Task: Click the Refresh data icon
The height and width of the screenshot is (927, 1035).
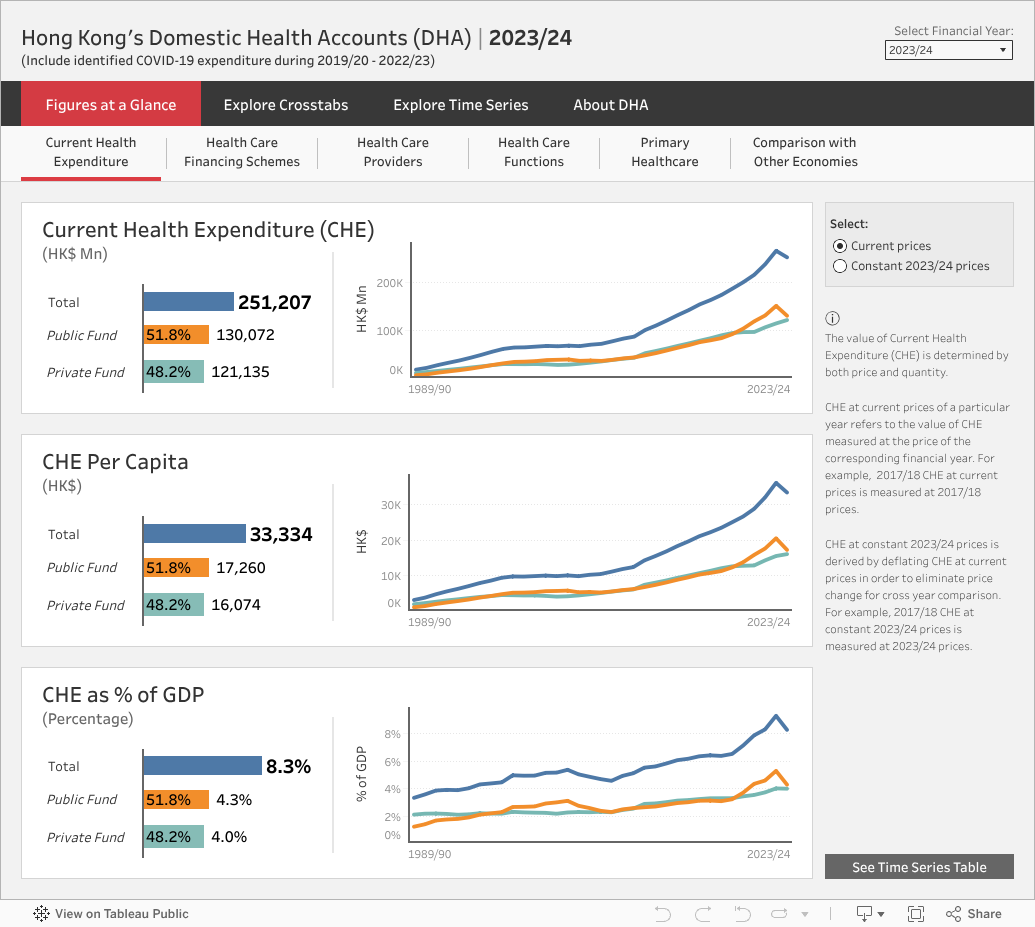Action: pos(780,913)
